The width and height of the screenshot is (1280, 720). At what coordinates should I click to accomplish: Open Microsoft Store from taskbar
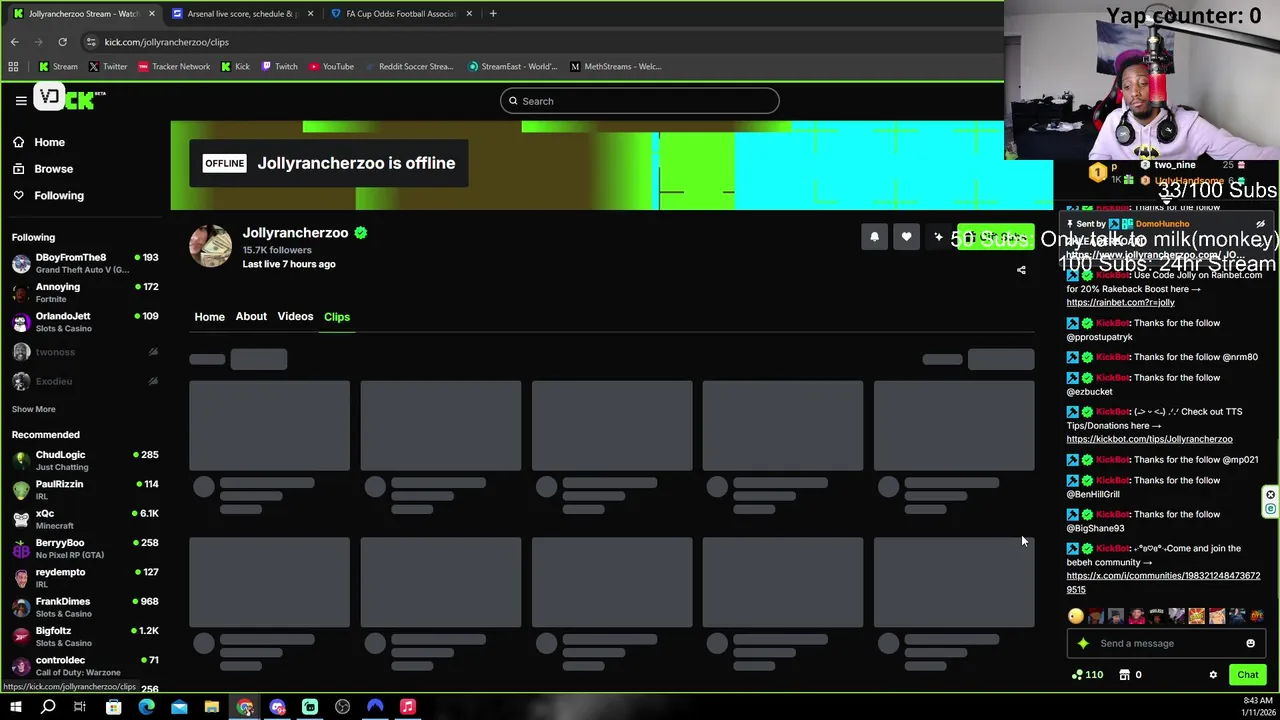pyautogui.click(x=114, y=707)
